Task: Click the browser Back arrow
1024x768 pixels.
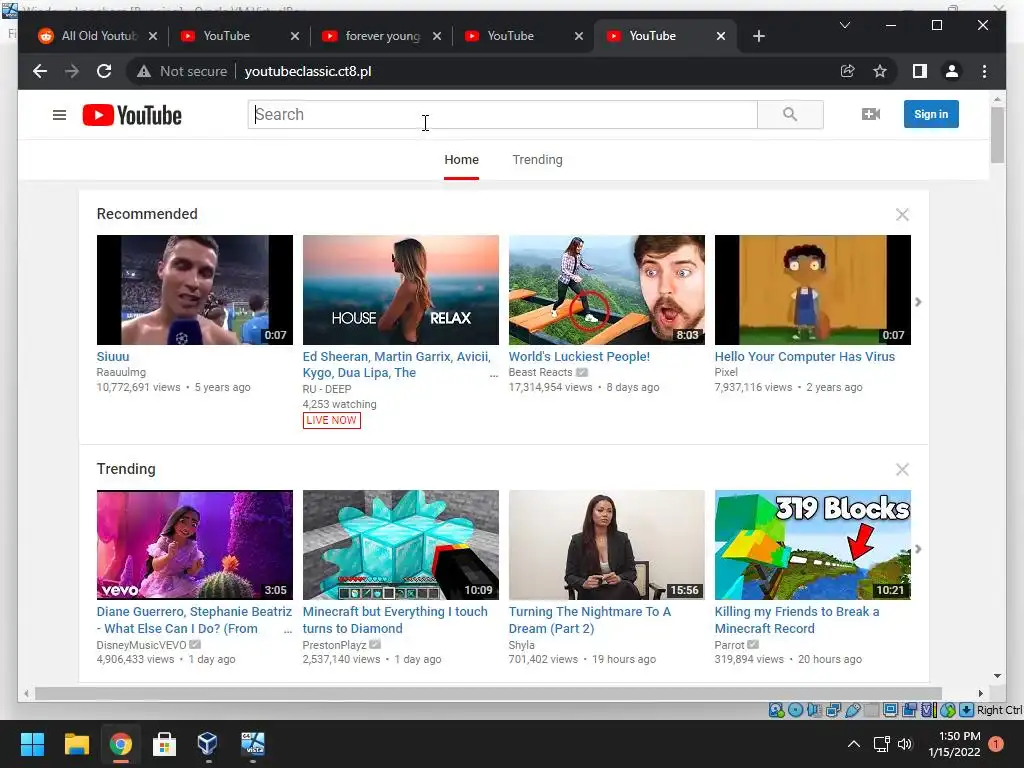Action: (x=40, y=71)
